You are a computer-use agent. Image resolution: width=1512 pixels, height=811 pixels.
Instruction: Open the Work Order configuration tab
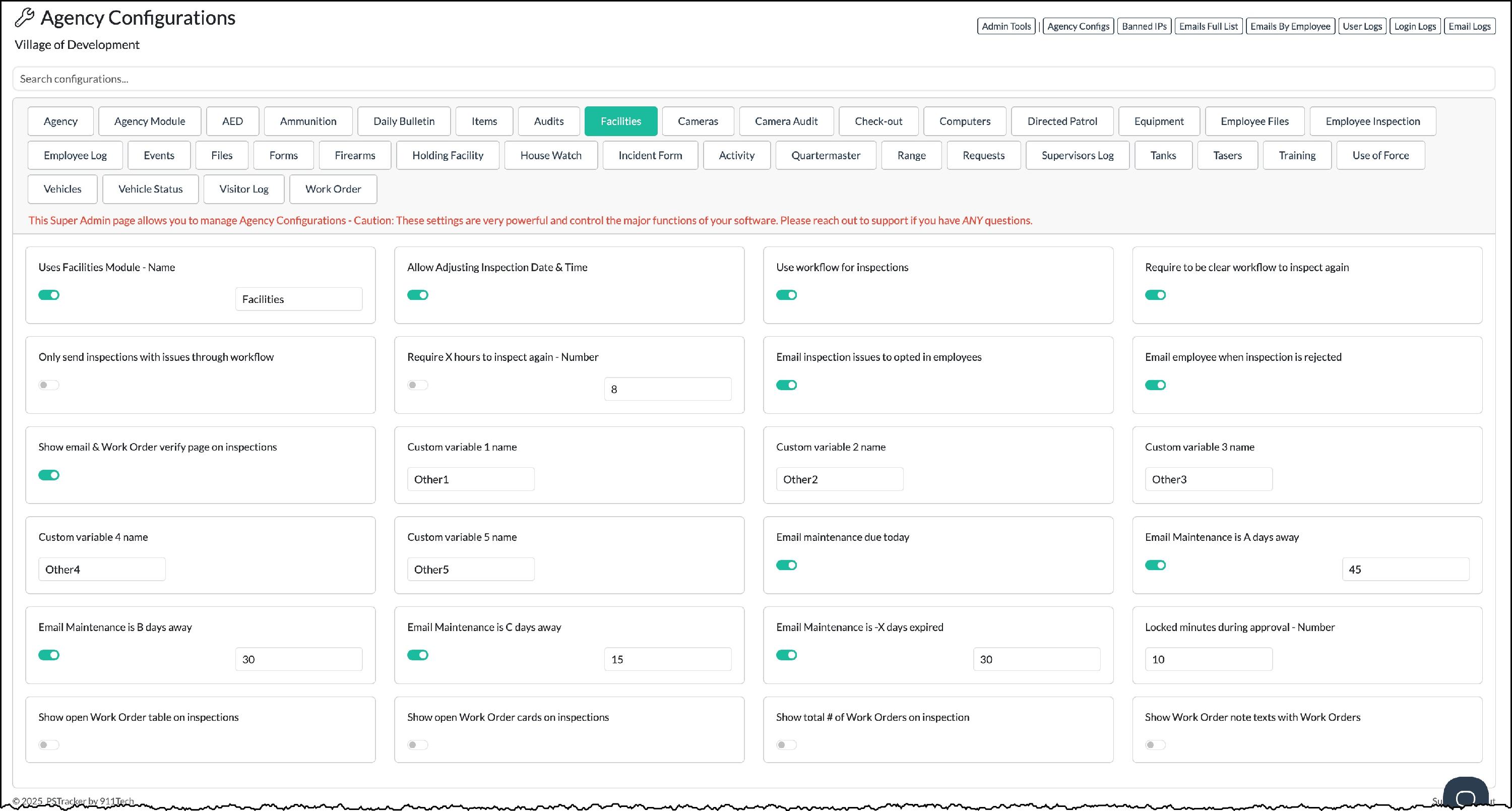(x=333, y=189)
